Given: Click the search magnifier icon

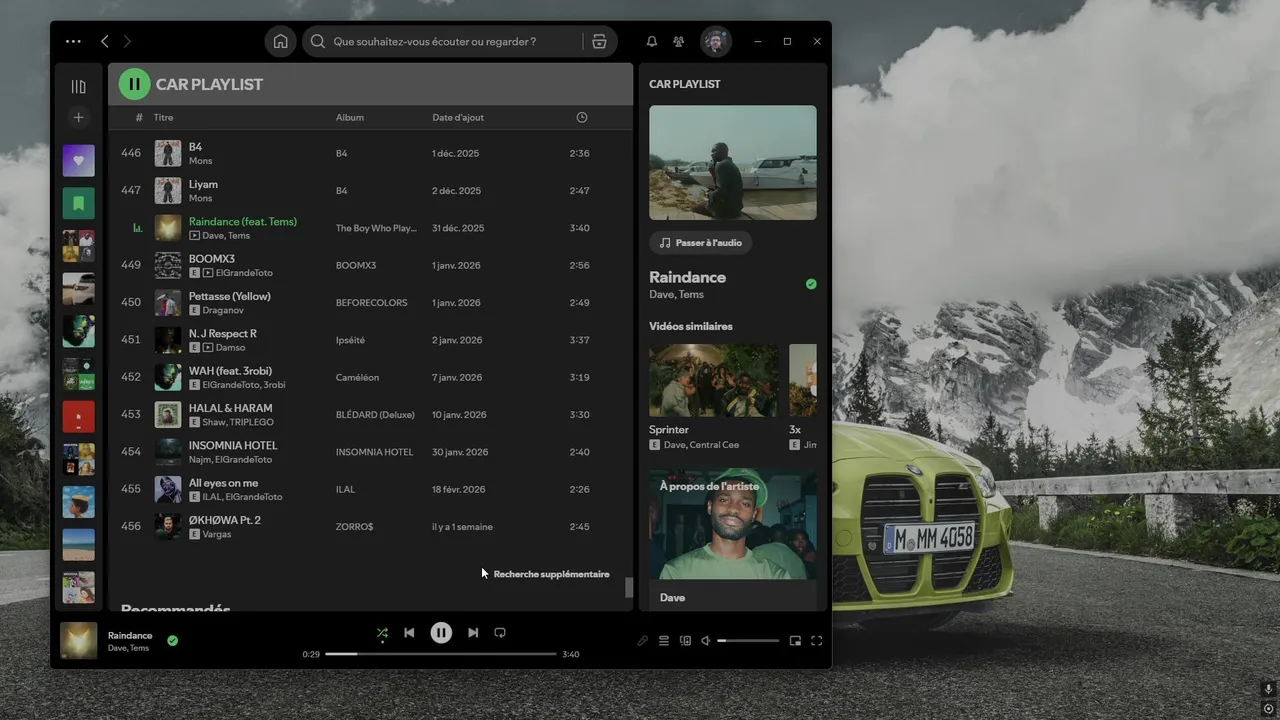Looking at the screenshot, I should click(x=318, y=42).
